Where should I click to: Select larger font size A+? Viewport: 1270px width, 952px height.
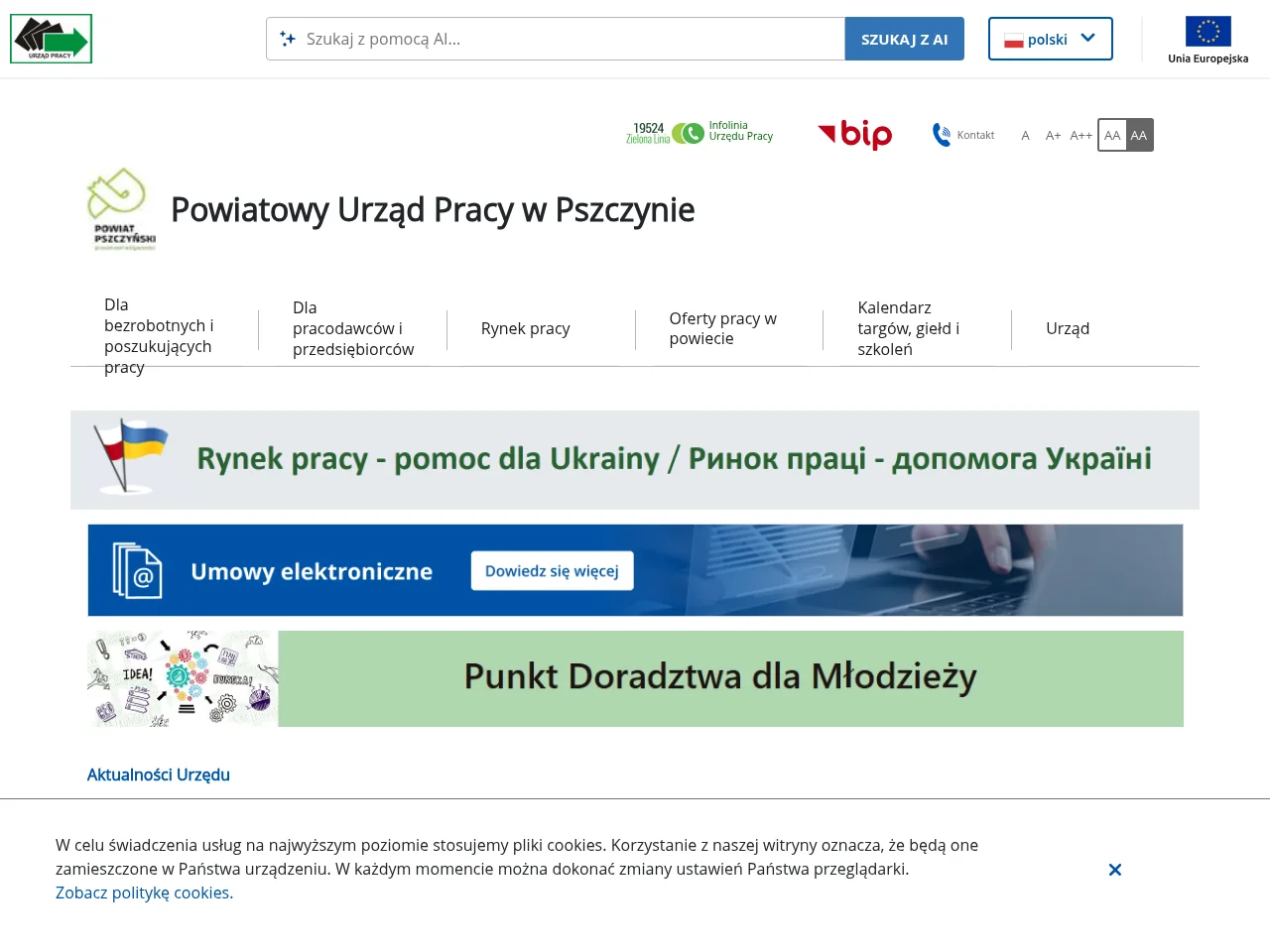point(1053,135)
